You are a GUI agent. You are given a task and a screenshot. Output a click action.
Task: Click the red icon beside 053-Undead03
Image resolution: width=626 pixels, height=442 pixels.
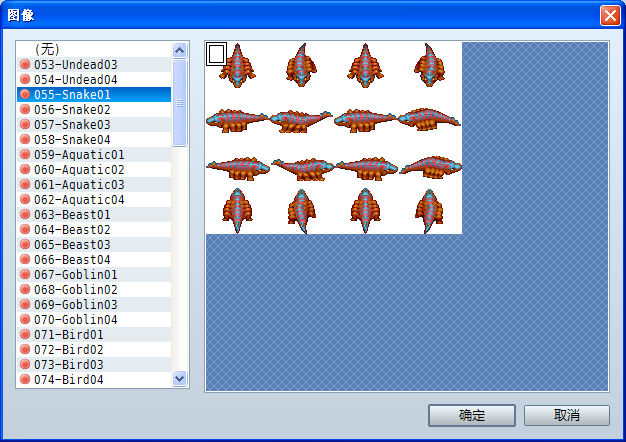25,64
